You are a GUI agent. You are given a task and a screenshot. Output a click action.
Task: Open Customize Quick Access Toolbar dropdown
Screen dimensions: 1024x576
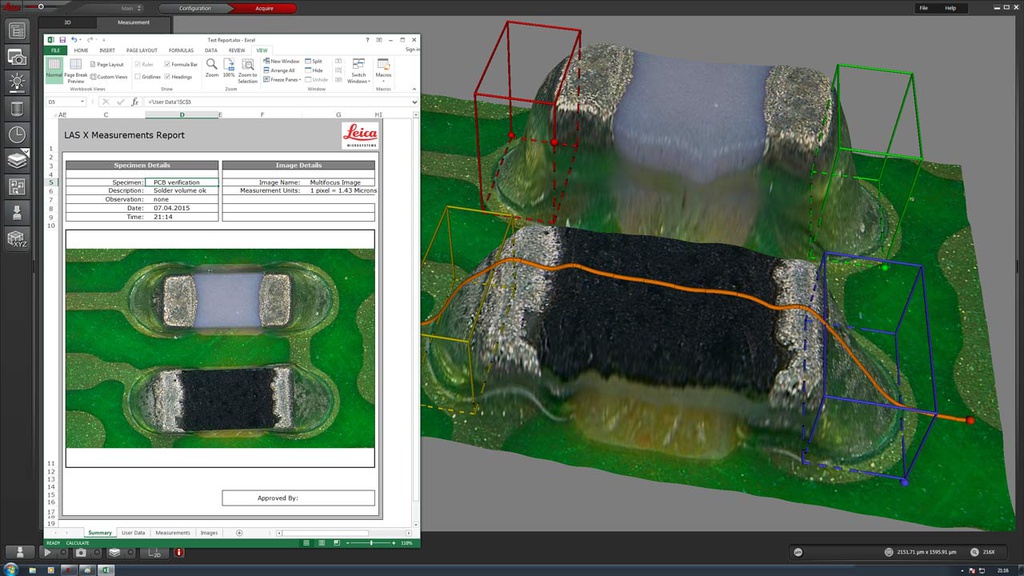pyautogui.click(x=103, y=40)
